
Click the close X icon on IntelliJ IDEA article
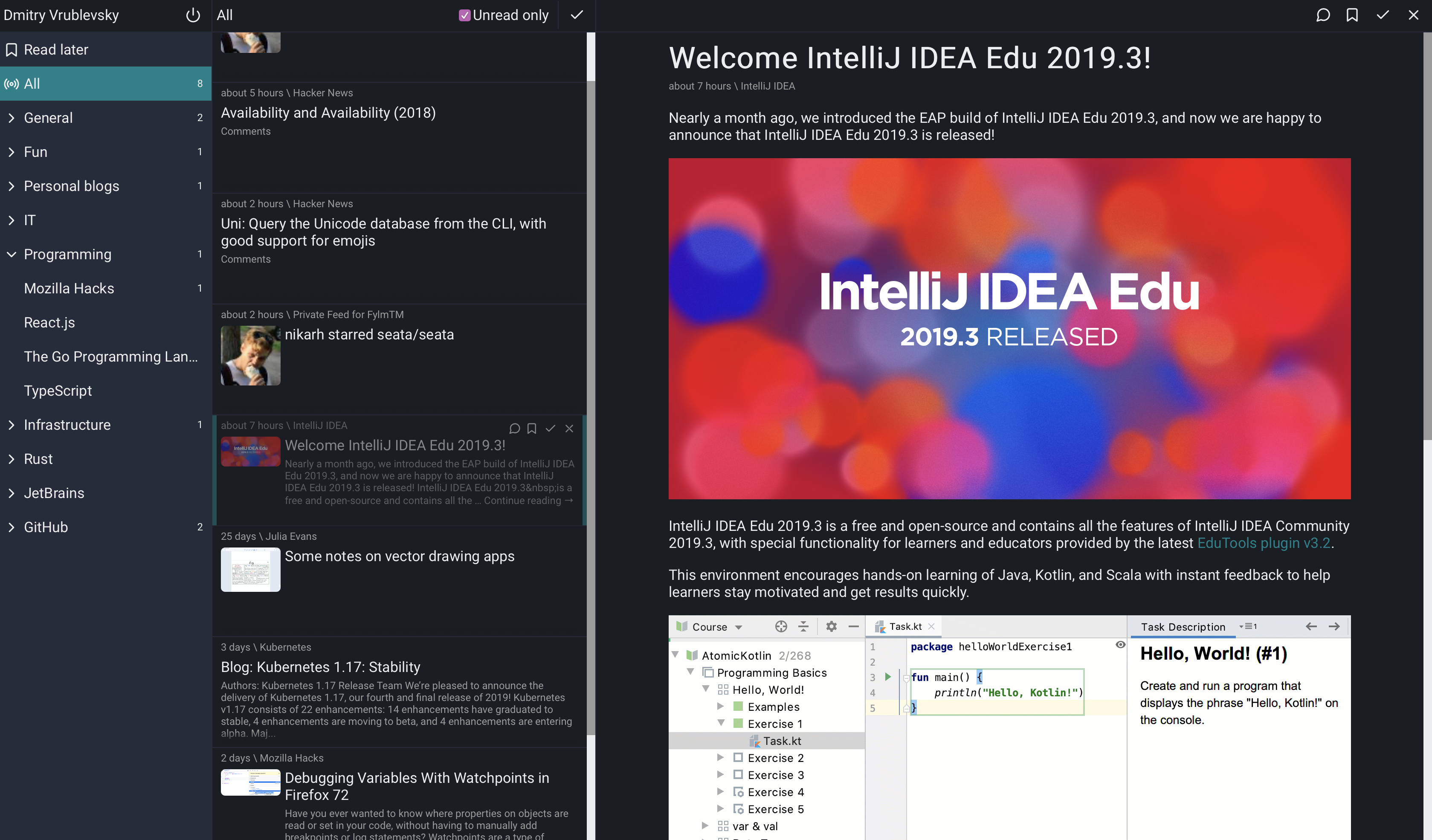[x=569, y=428]
